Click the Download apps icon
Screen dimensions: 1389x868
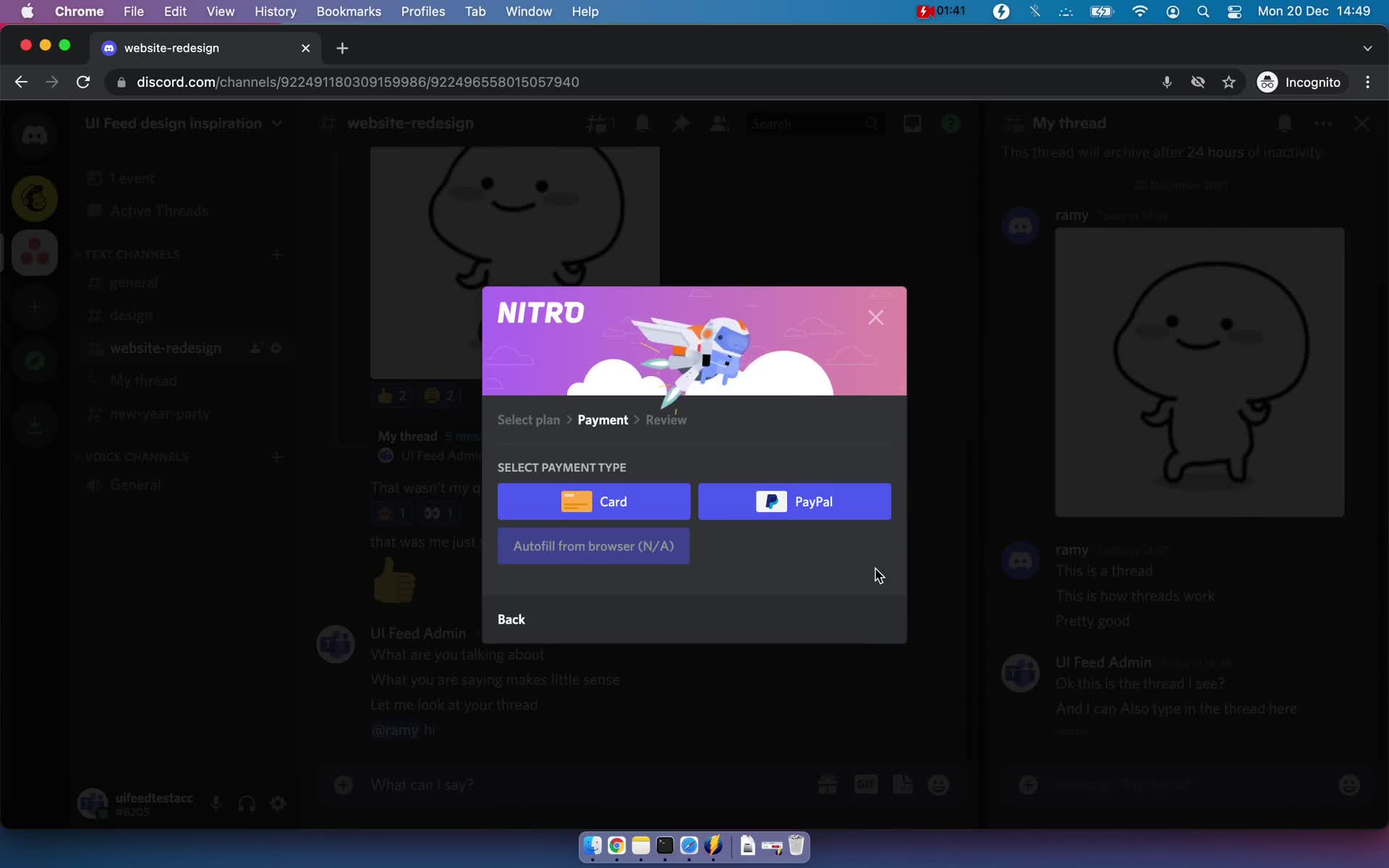click(x=34, y=424)
